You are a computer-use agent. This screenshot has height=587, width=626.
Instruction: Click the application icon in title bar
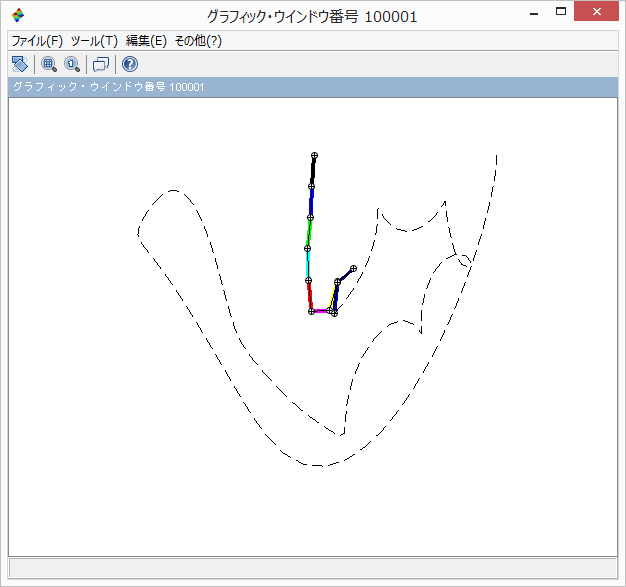click(18, 15)
